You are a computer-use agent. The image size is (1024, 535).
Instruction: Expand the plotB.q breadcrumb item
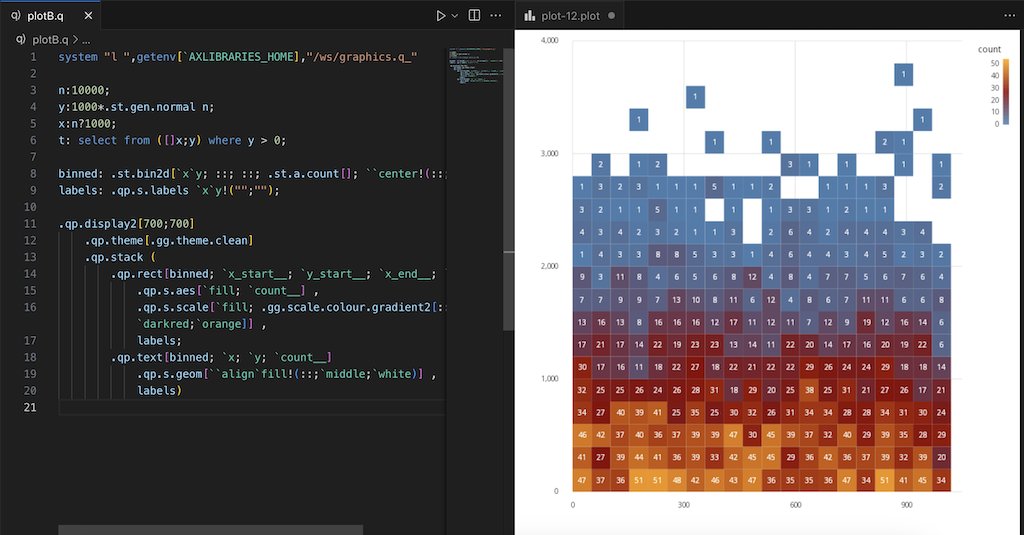pos(50,40)
